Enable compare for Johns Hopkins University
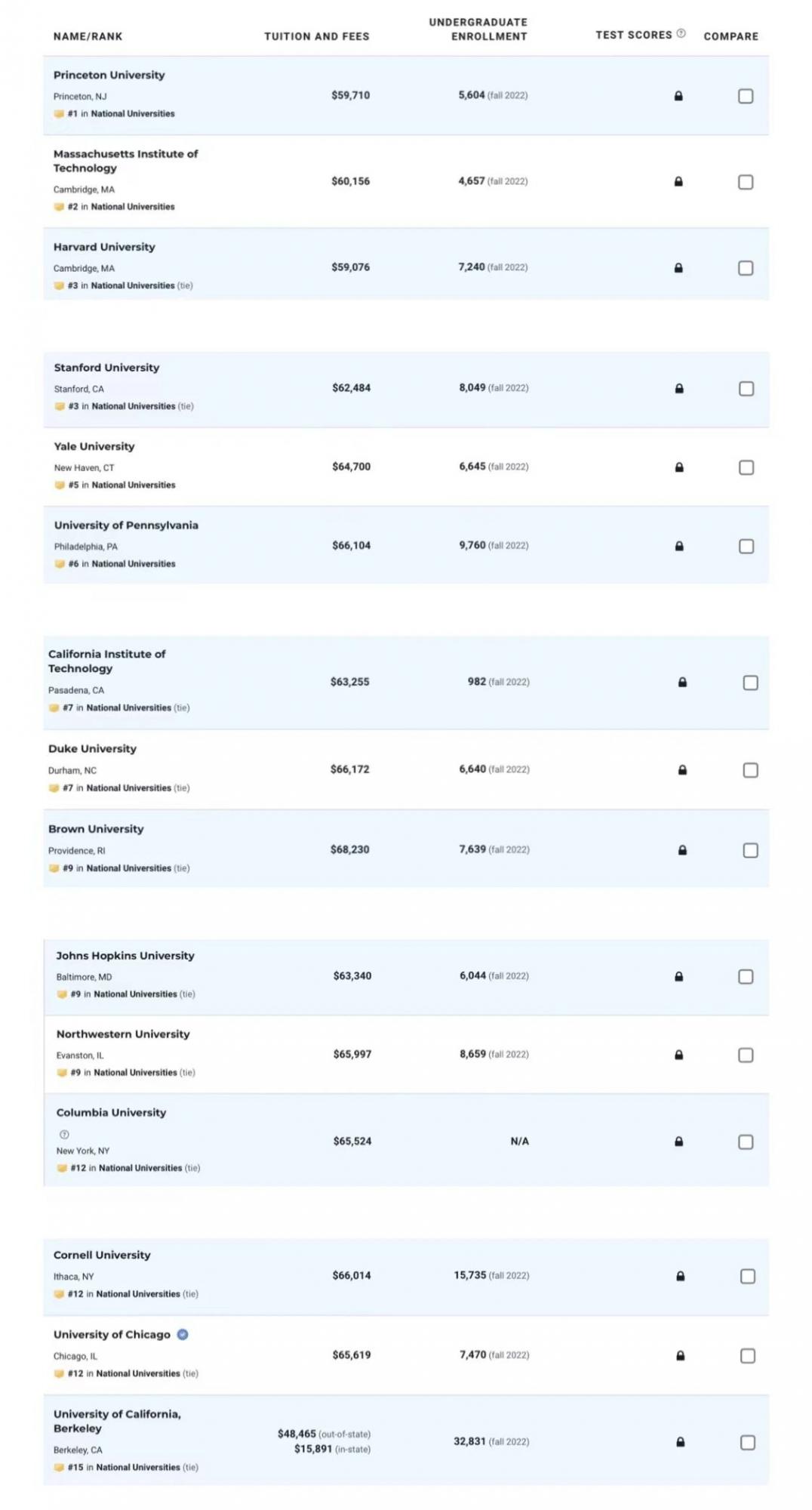Image resolution: width=812 pixels, height=1510 pixels. (x=745, y=976)
